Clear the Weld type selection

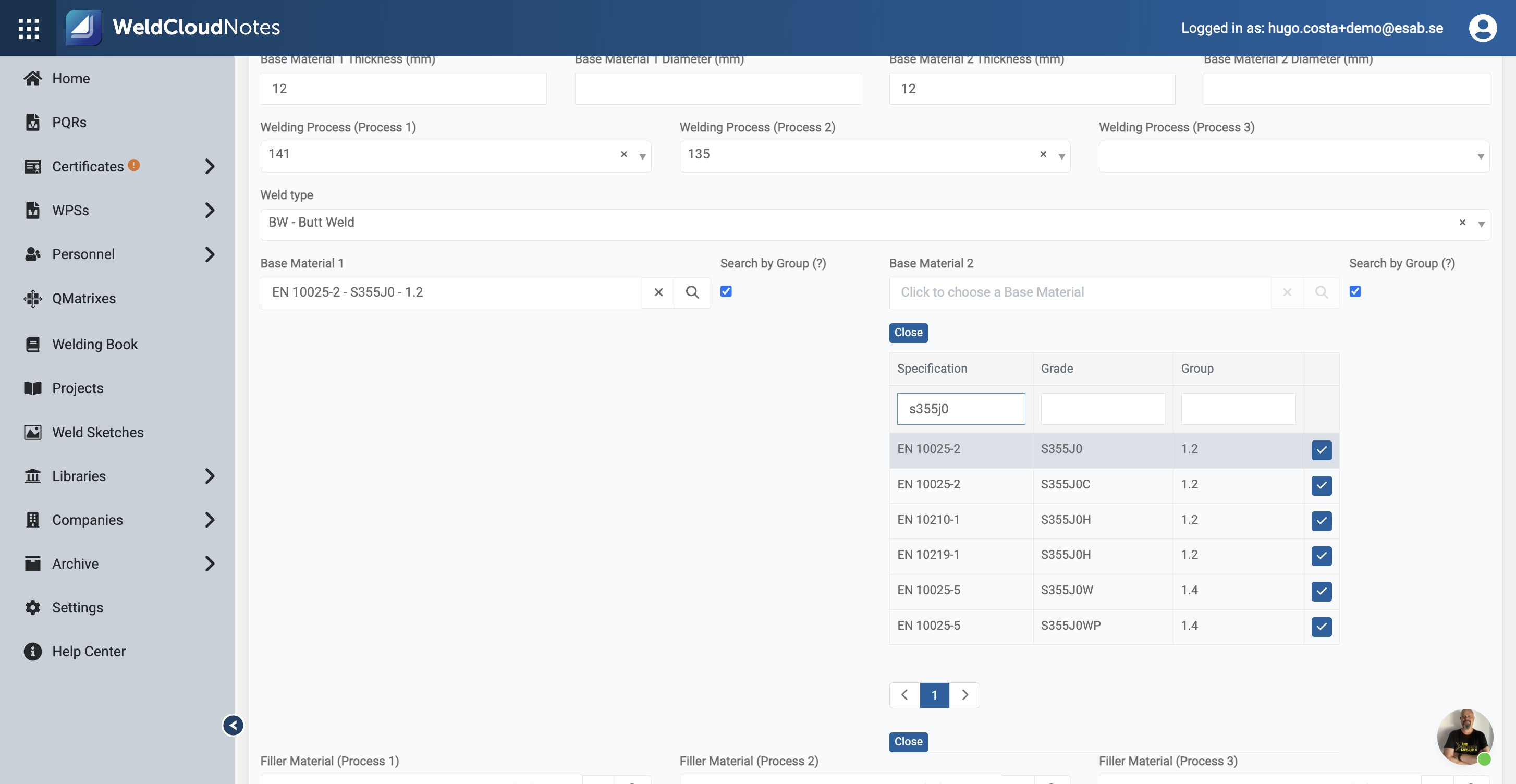tap(1462, 223)
